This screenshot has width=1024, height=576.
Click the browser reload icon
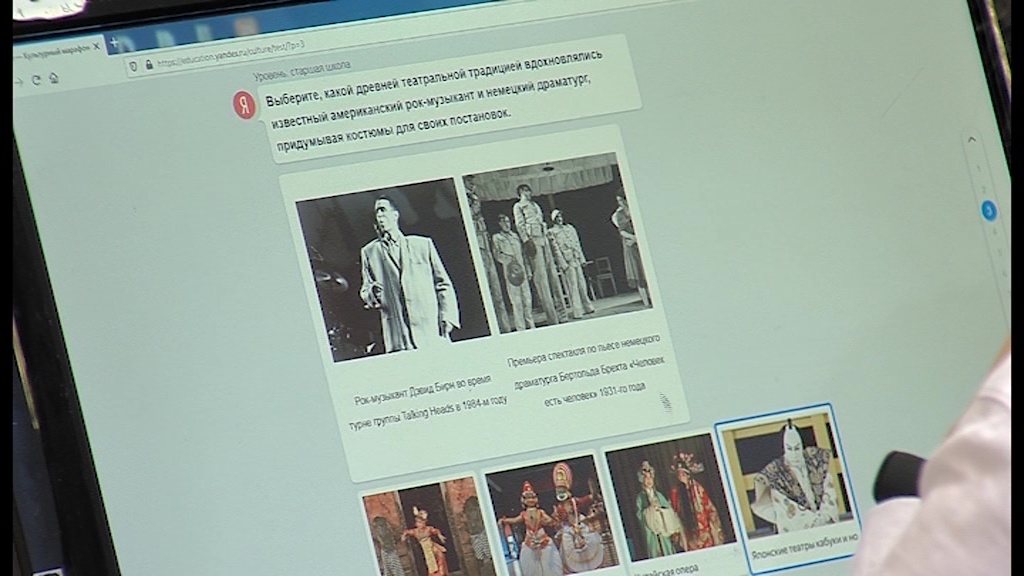36,79
